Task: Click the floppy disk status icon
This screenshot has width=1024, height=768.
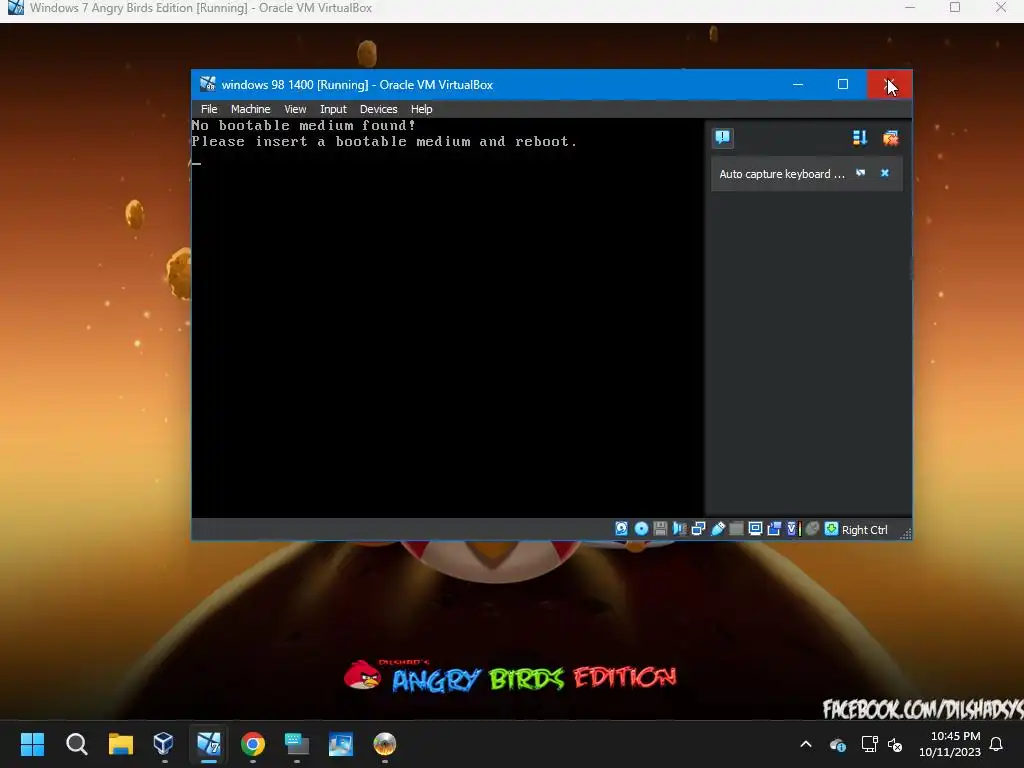Action: click(660, 528)
